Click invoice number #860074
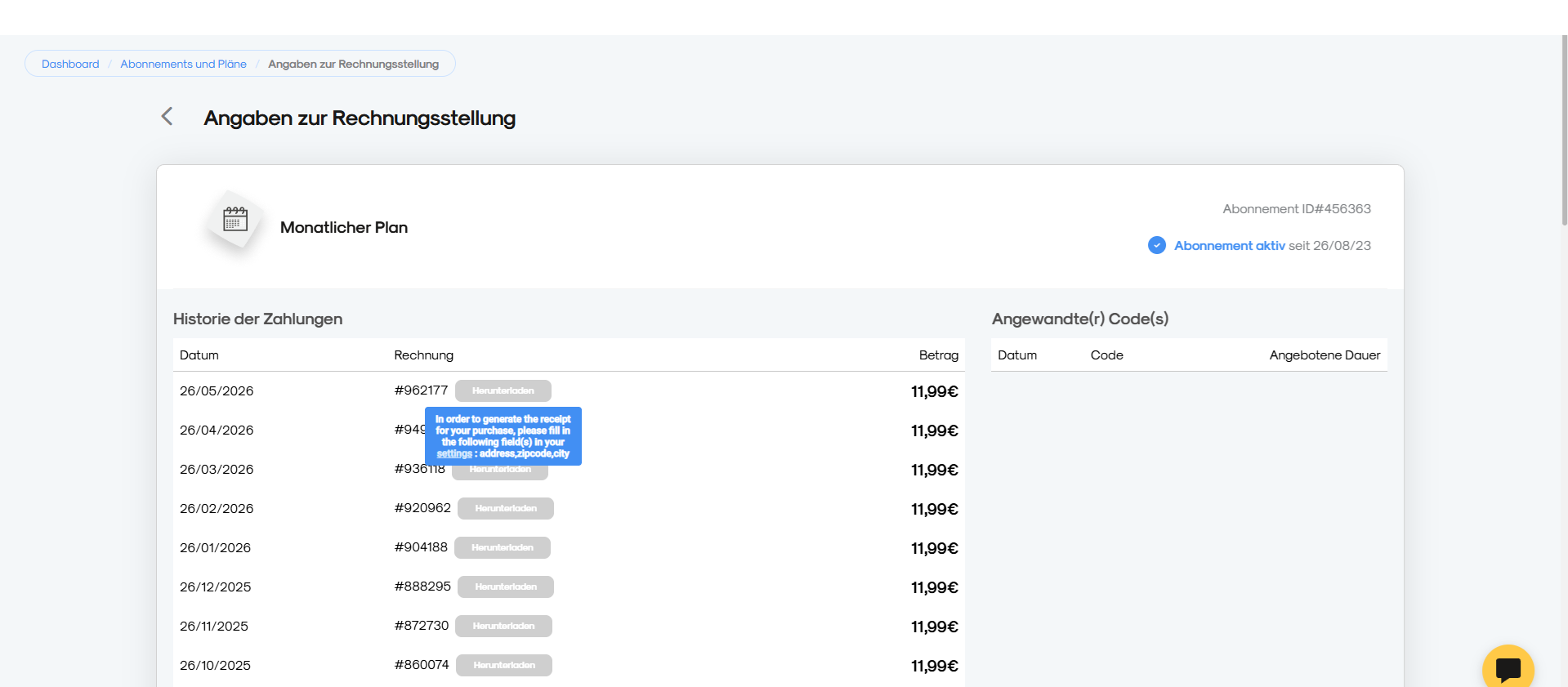The image size is (1568, 687). point(422,665)
